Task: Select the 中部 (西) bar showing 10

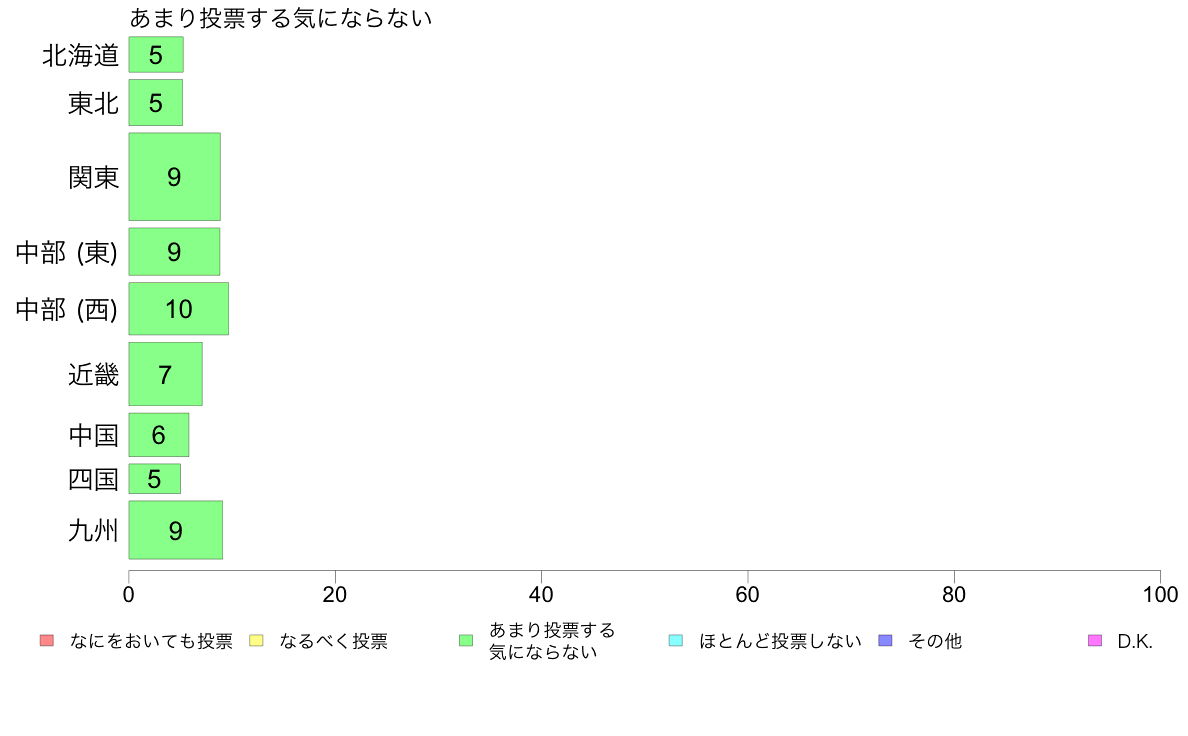Action: 179,308
